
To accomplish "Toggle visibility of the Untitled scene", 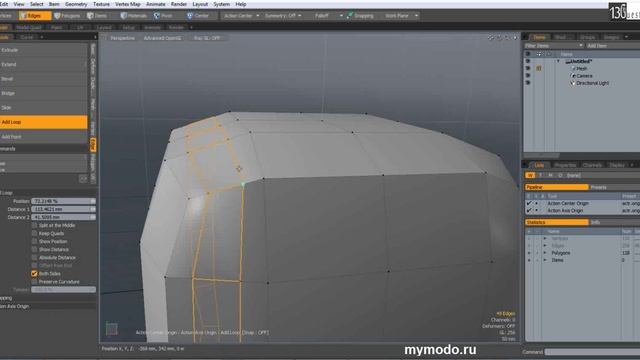I will [528, 61].
